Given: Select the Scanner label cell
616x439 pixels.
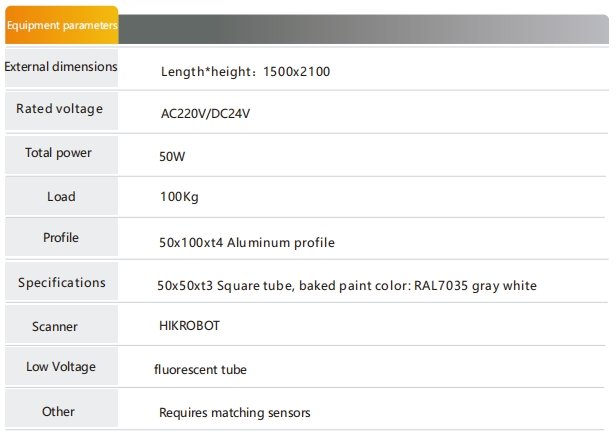Looking at the screenshot, I should [x=61, y=325].
